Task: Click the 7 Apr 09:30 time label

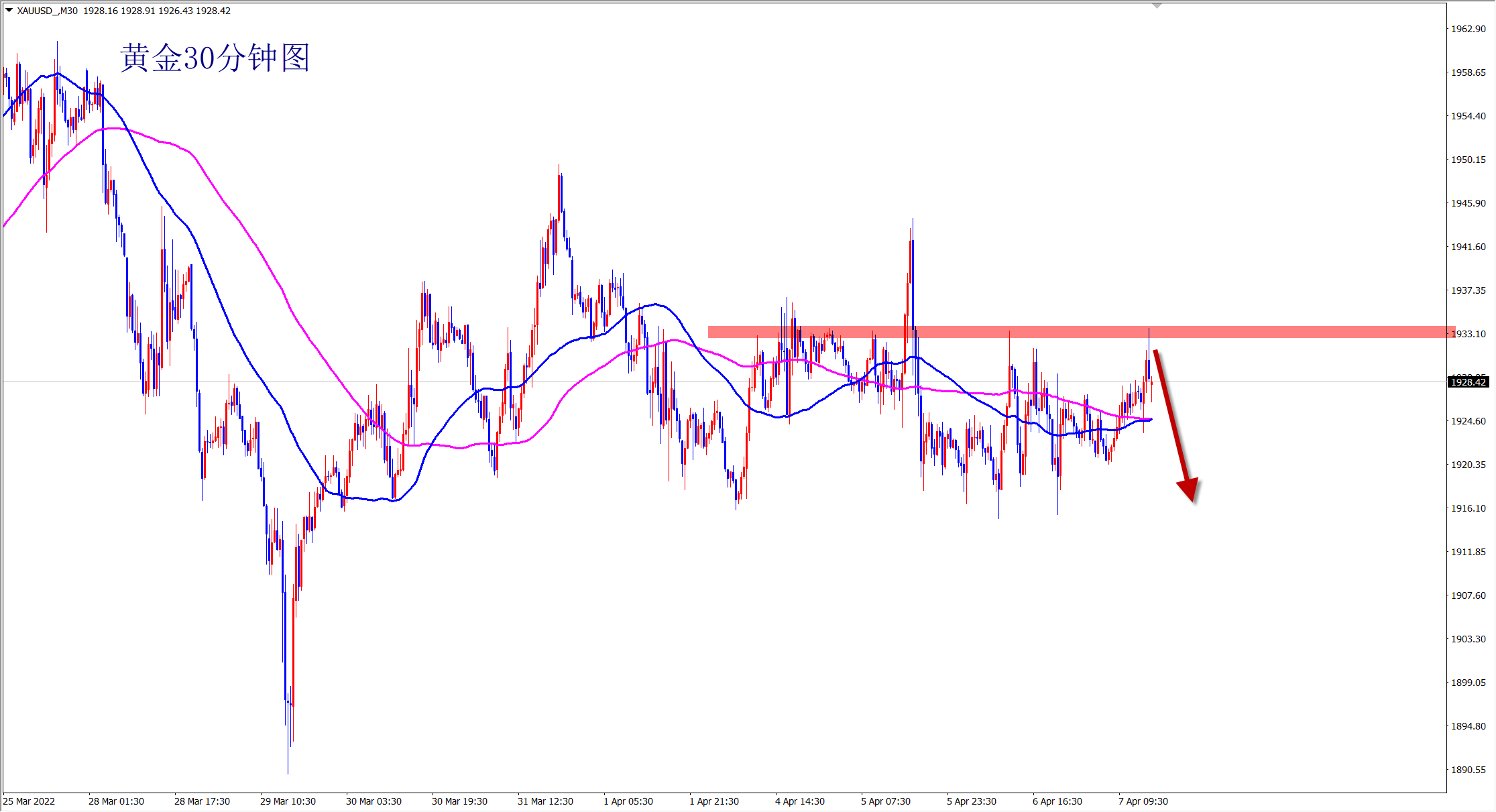Action: pos(1143,801)
